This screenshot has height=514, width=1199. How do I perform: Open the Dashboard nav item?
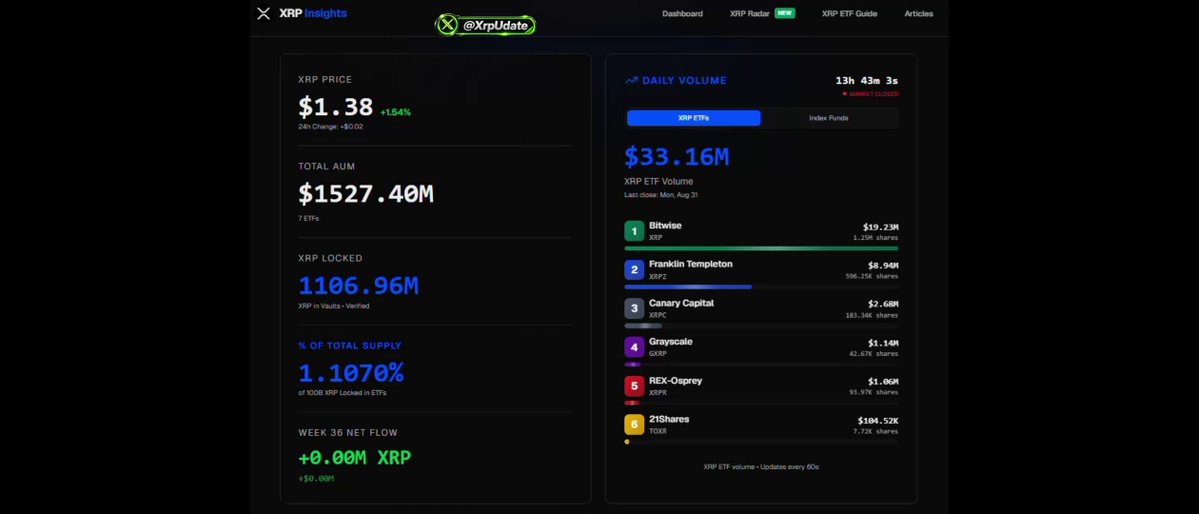click(x=682, y=14)
